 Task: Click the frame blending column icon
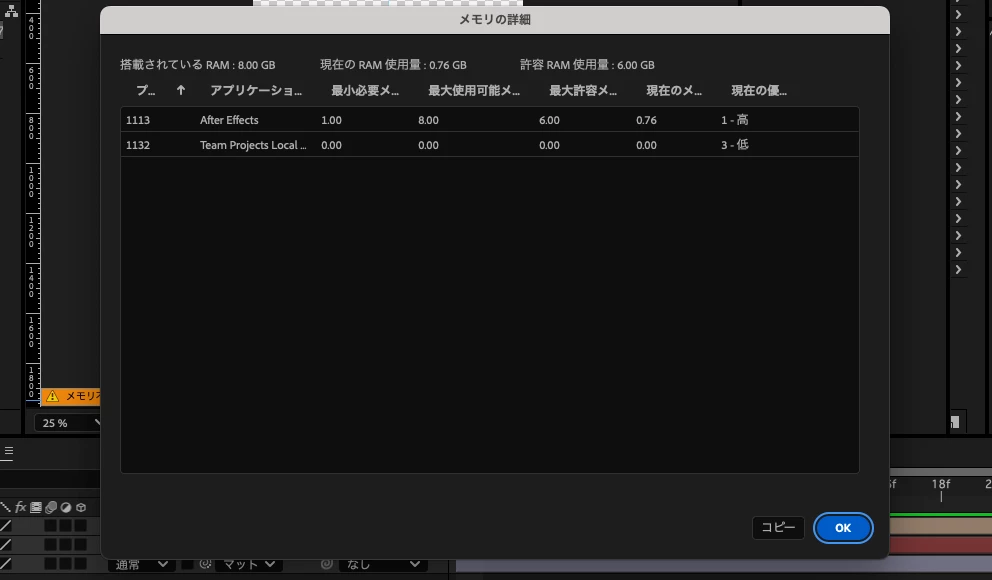tap(35, 507)
